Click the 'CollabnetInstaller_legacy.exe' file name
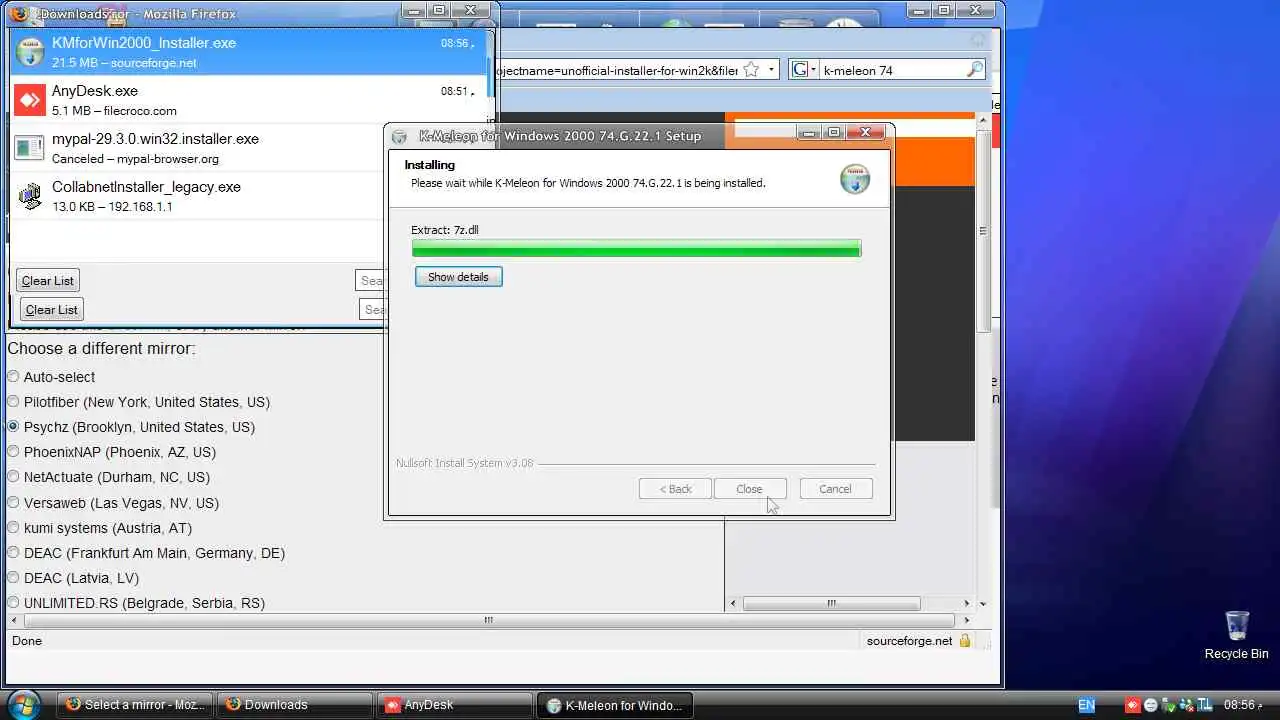This screenshot has width=1280, height=720. click(146, 187)
